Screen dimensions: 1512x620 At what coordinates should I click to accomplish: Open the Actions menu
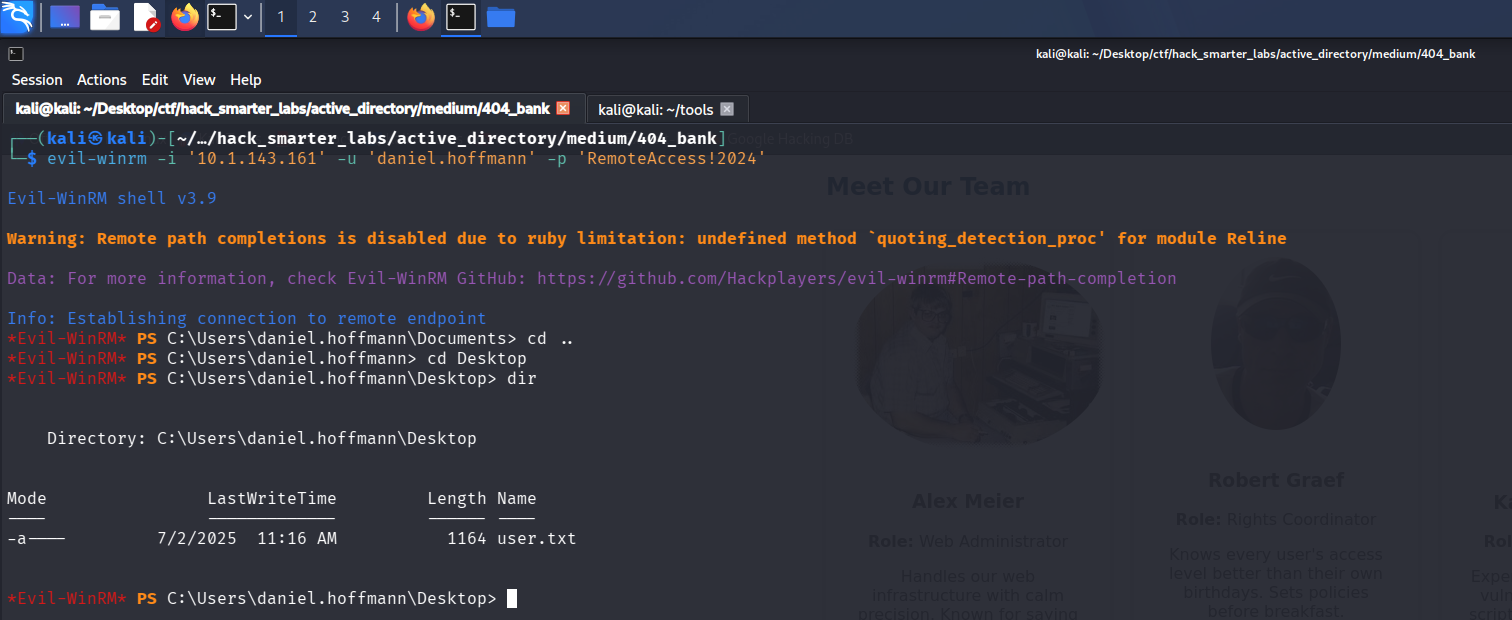coord(102,80)
